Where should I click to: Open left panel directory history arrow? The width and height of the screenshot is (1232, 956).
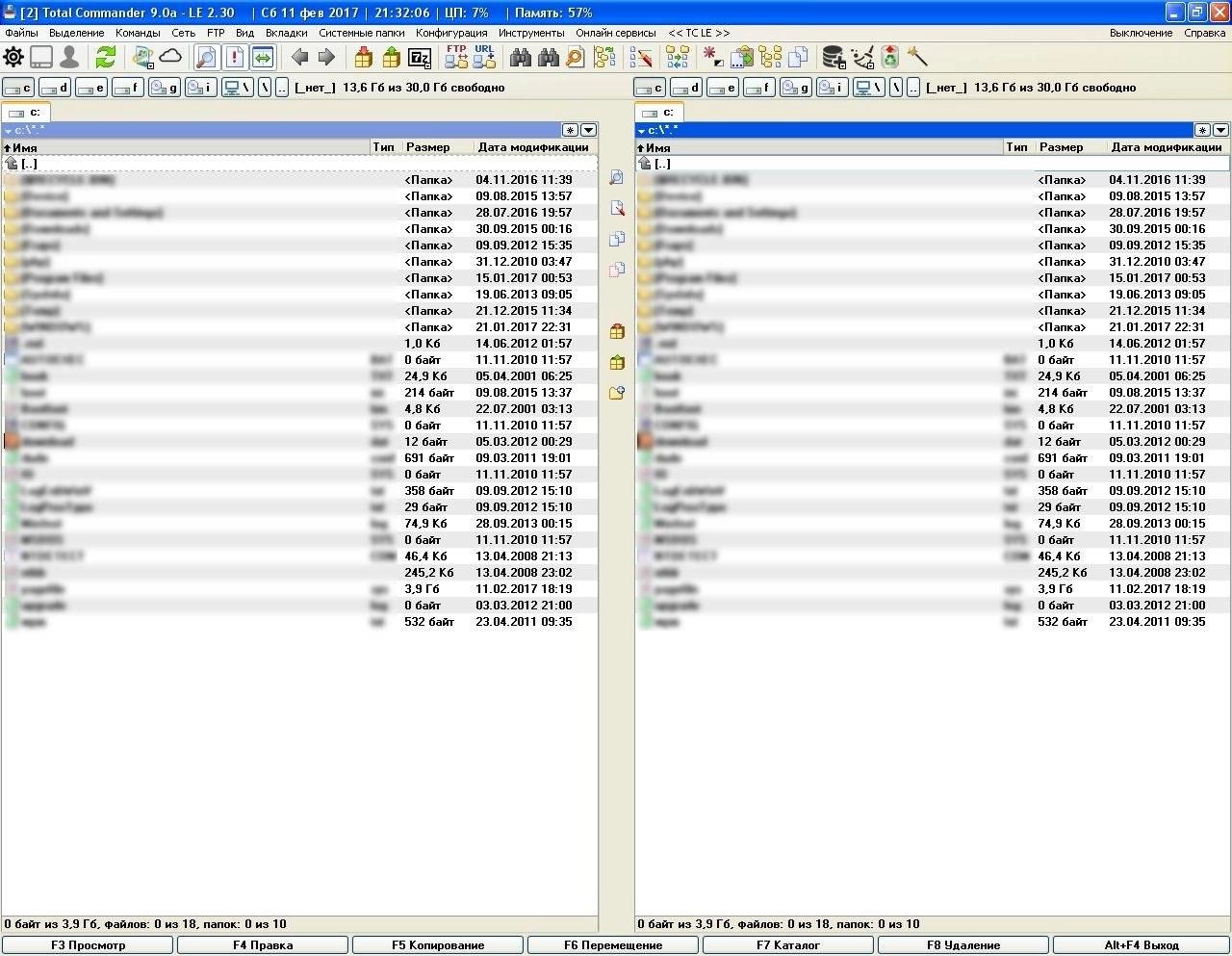[588, 130]
